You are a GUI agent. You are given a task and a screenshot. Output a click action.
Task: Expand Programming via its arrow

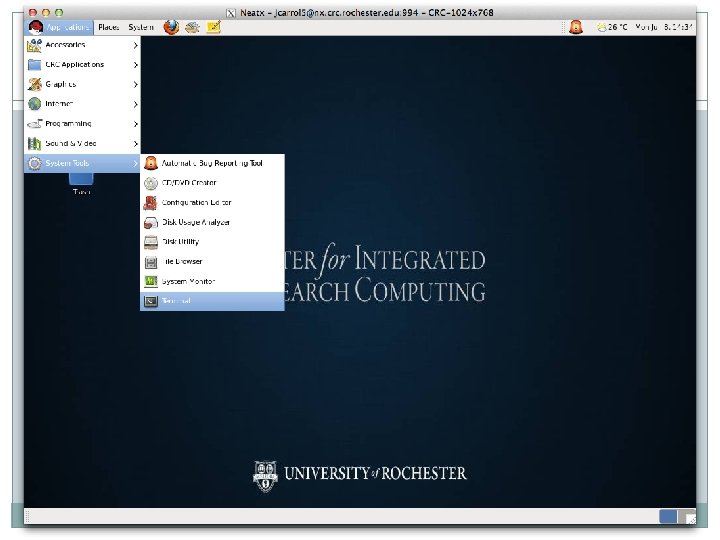pyautogui.click(x=135, y=124)
